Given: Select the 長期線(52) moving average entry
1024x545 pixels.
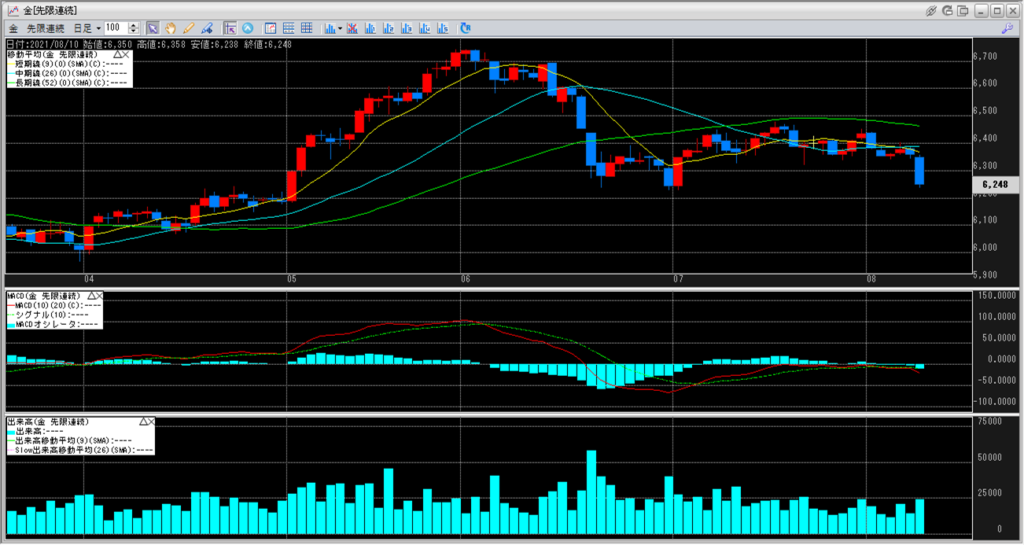Looking at the screenshot, I should pyautogui.click(x=68, y=83).
